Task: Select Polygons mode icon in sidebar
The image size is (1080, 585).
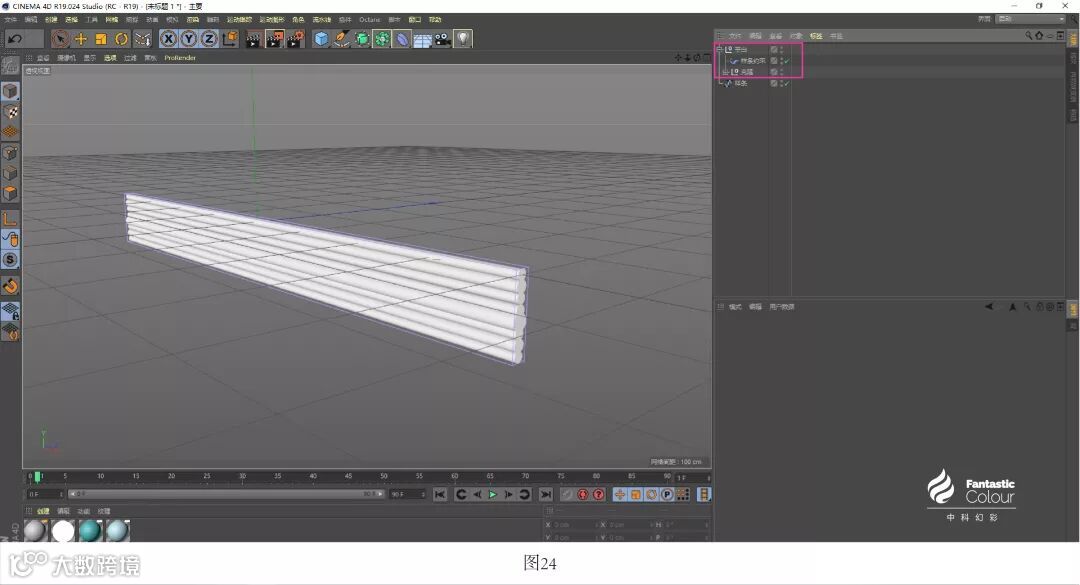Action: tap(10, 194)
